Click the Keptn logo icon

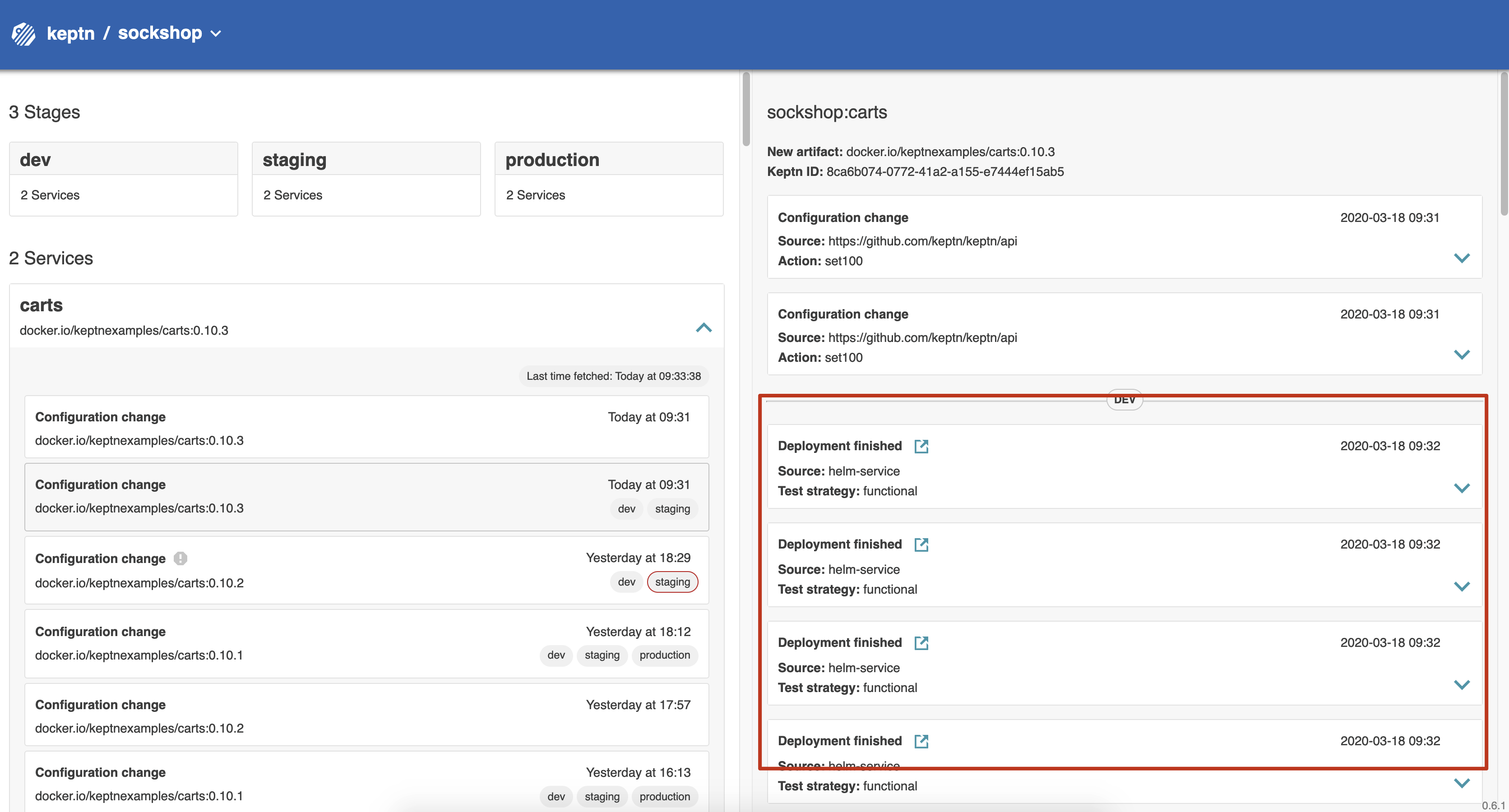(23, 33)
